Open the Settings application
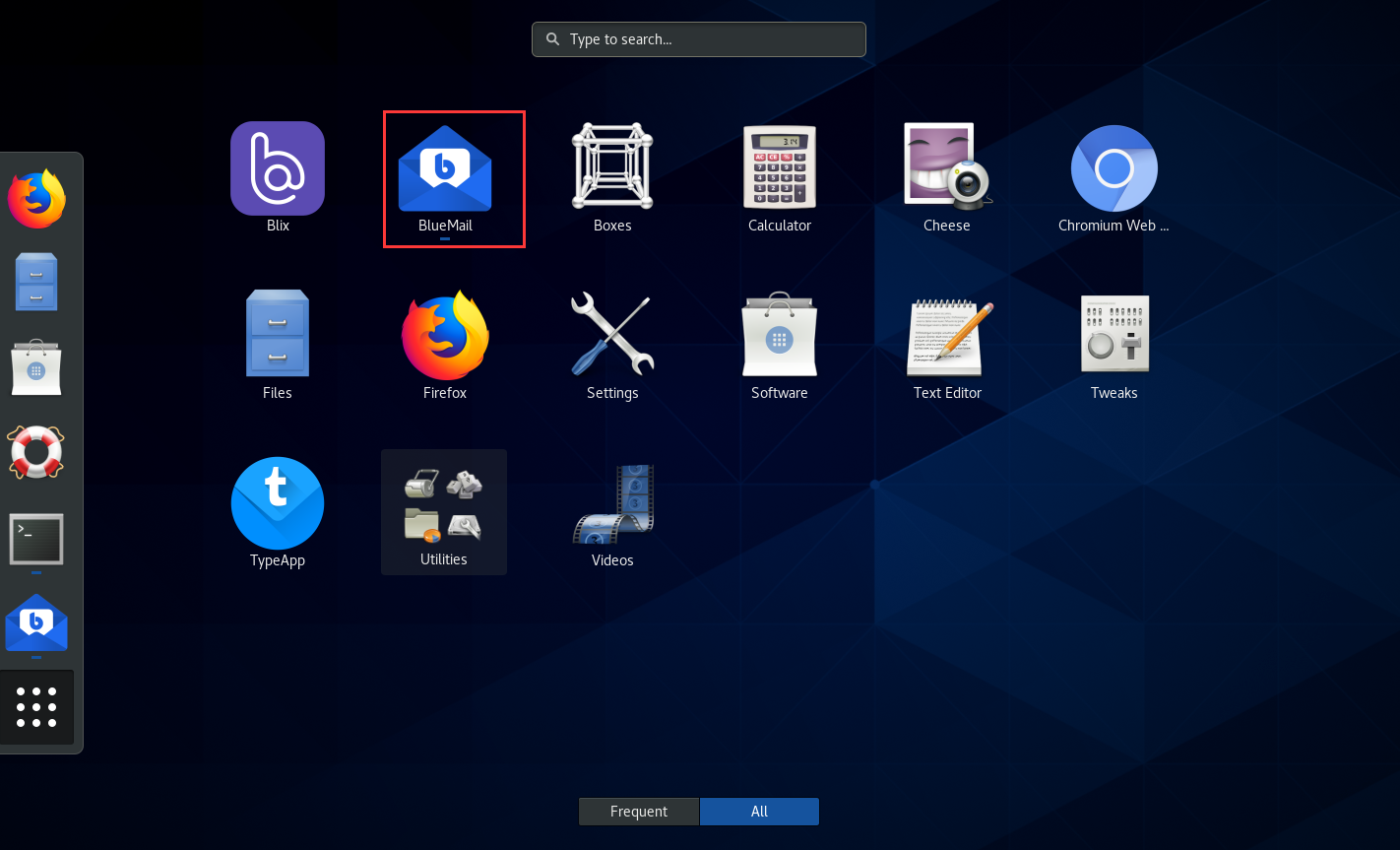This screenshot has height=850, width=1400. click(x=612, y=346)
